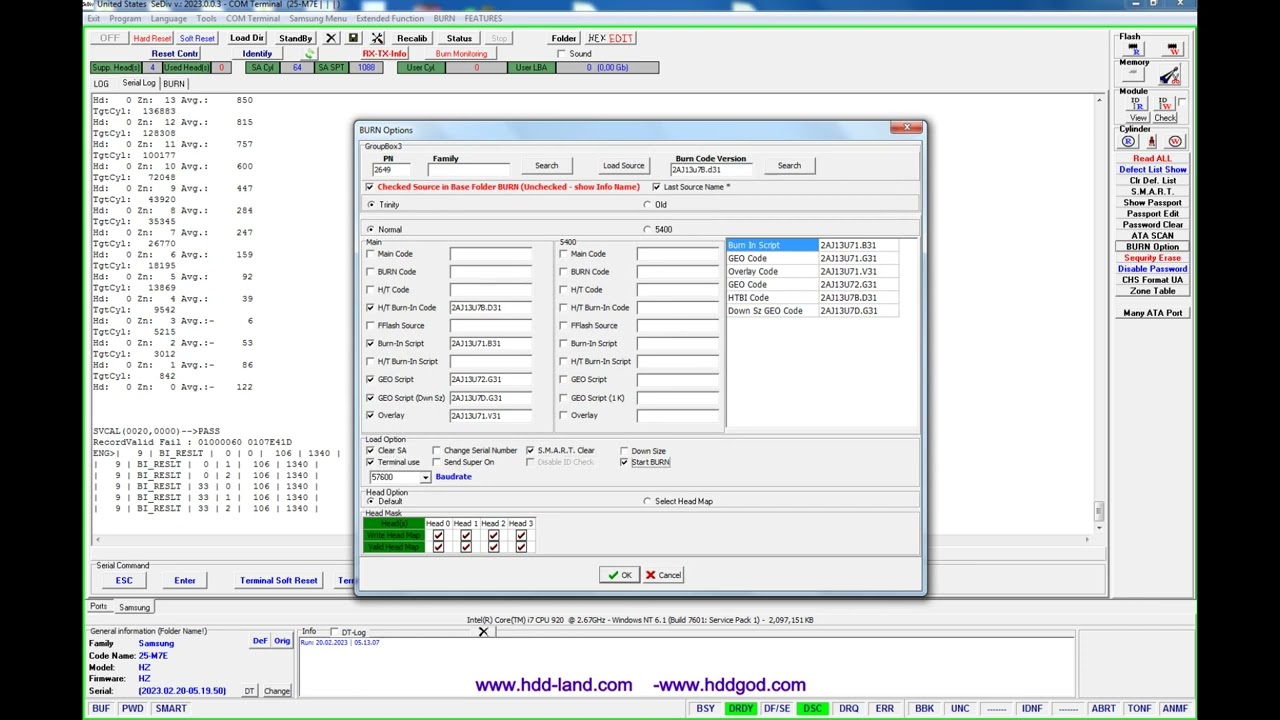Click the Load Source button
The width and height of the screenshot is (1280, 720).
tap(623, 166)
